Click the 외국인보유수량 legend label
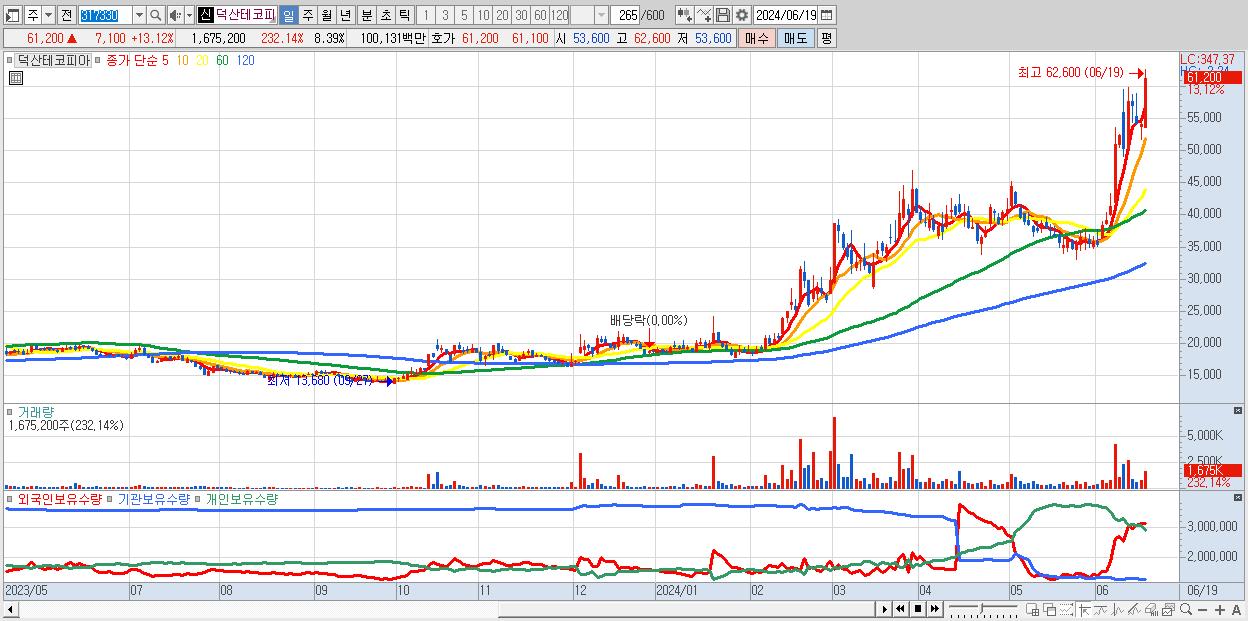 [60, 498]
